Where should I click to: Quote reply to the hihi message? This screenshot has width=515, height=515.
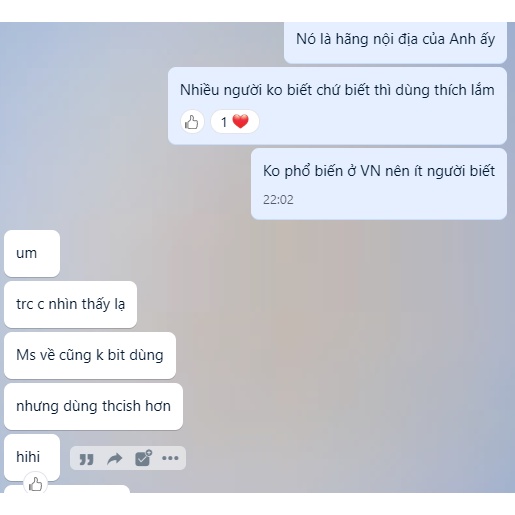(86, 459)
